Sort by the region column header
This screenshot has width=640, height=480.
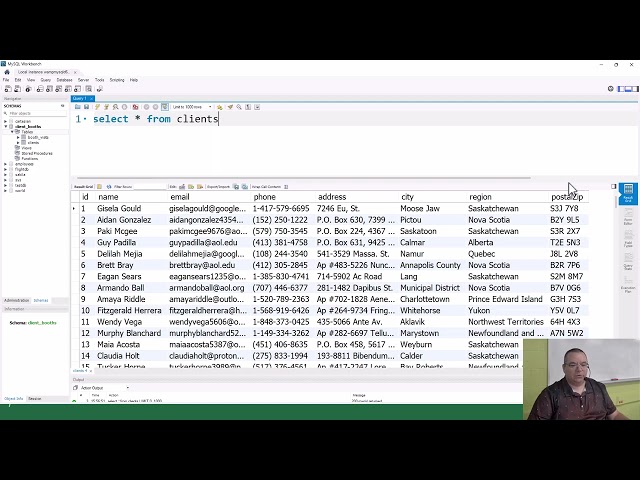(x=508, y=197)
